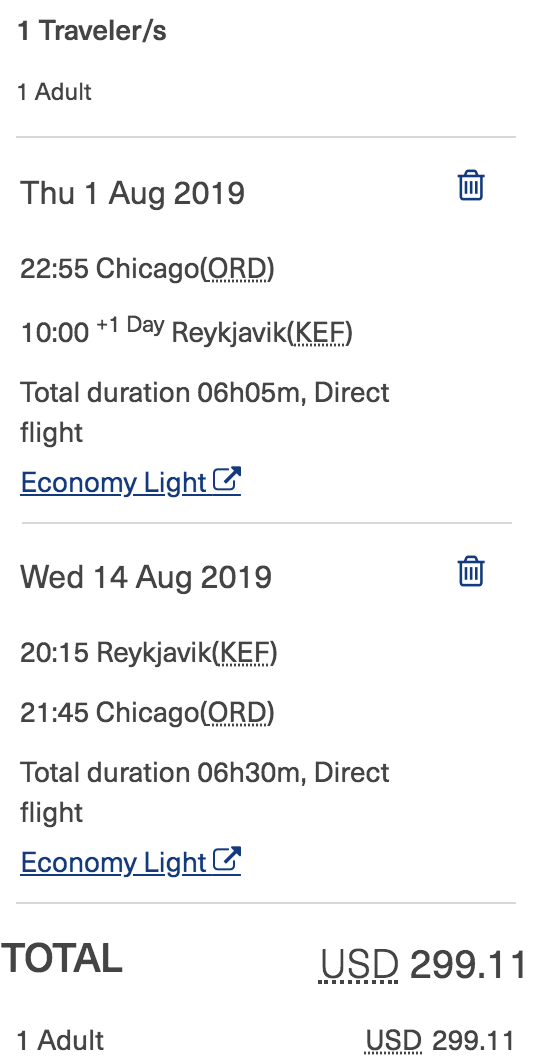Click the 299.11 total price amount
Screen dimensions: 534x1062
(x=468, y=964)
